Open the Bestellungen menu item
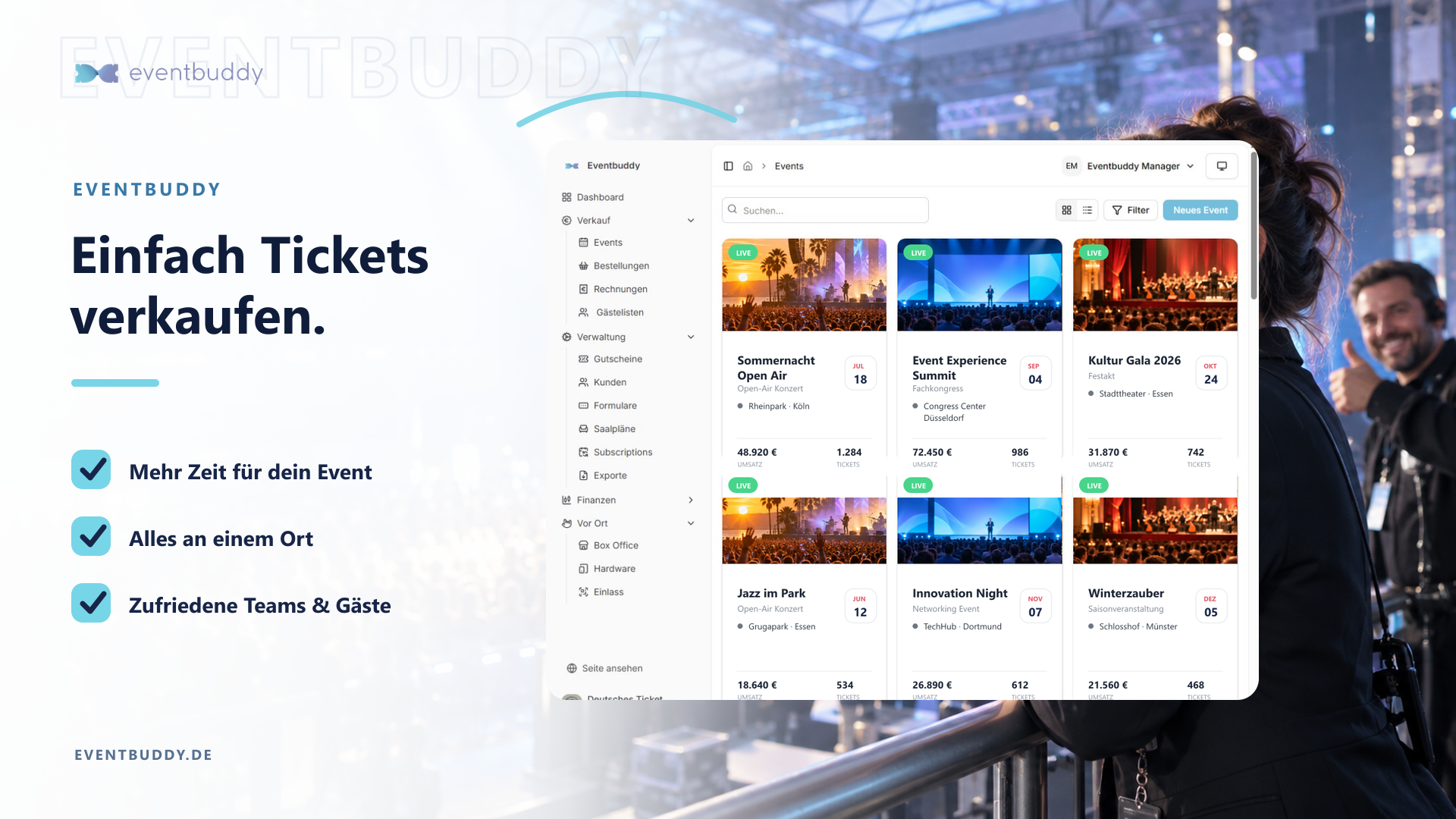Image resolution: width=1456 pixels, height=819 pixels. [x=621, y=266]
